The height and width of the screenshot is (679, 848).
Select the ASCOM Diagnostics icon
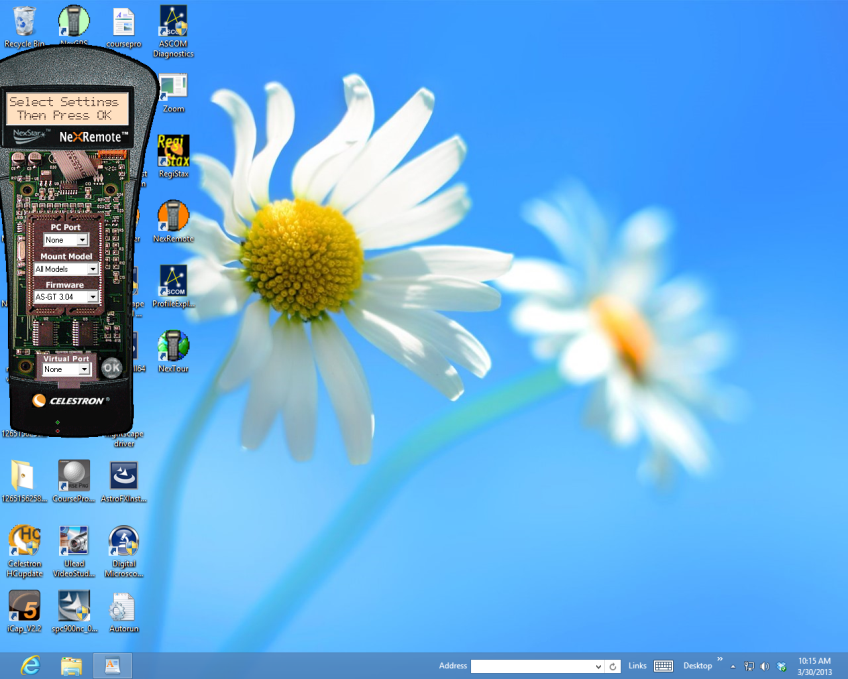pos(173,31)
